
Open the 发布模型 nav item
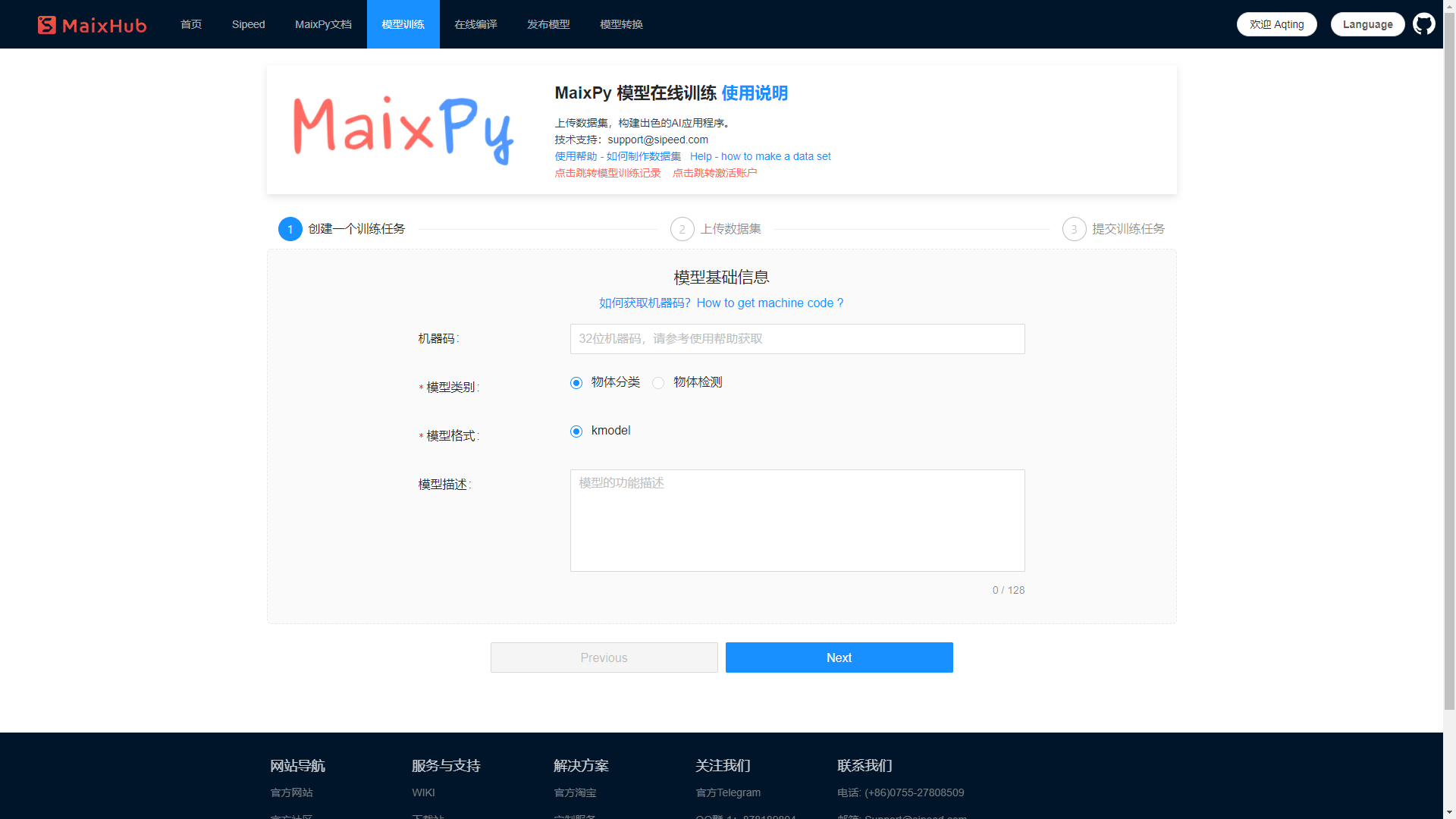(549, 24)
